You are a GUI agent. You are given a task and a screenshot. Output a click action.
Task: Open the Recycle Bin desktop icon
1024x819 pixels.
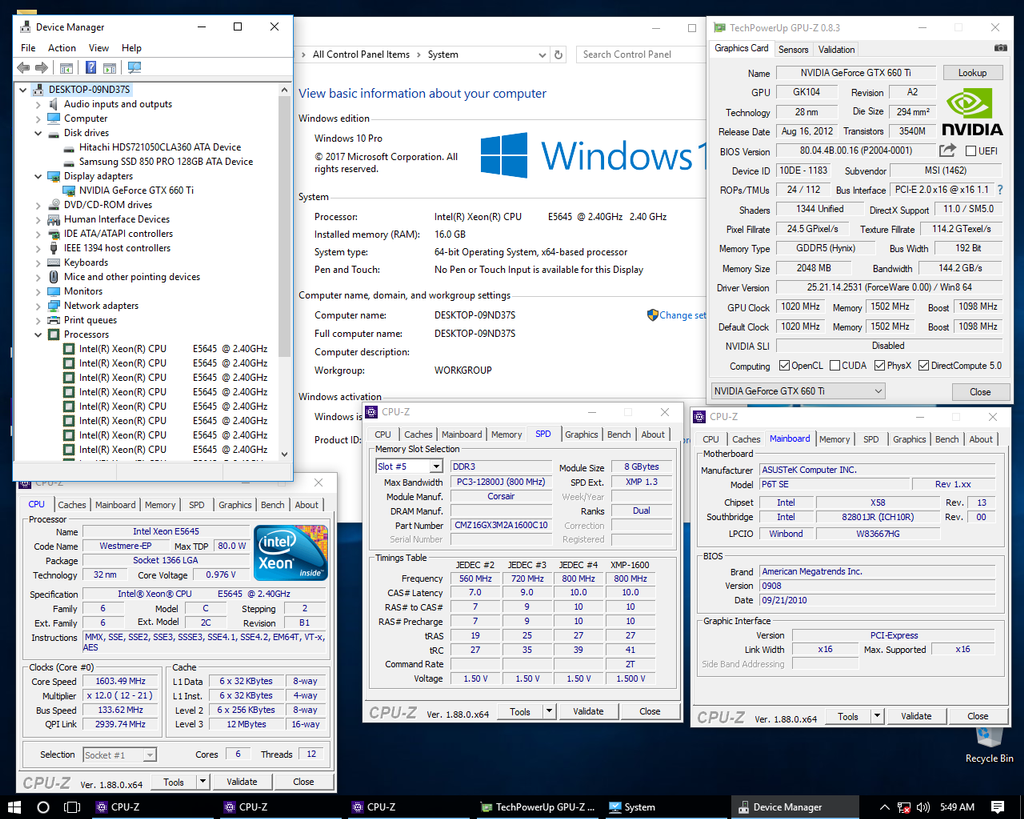click(x=989, y=742)
